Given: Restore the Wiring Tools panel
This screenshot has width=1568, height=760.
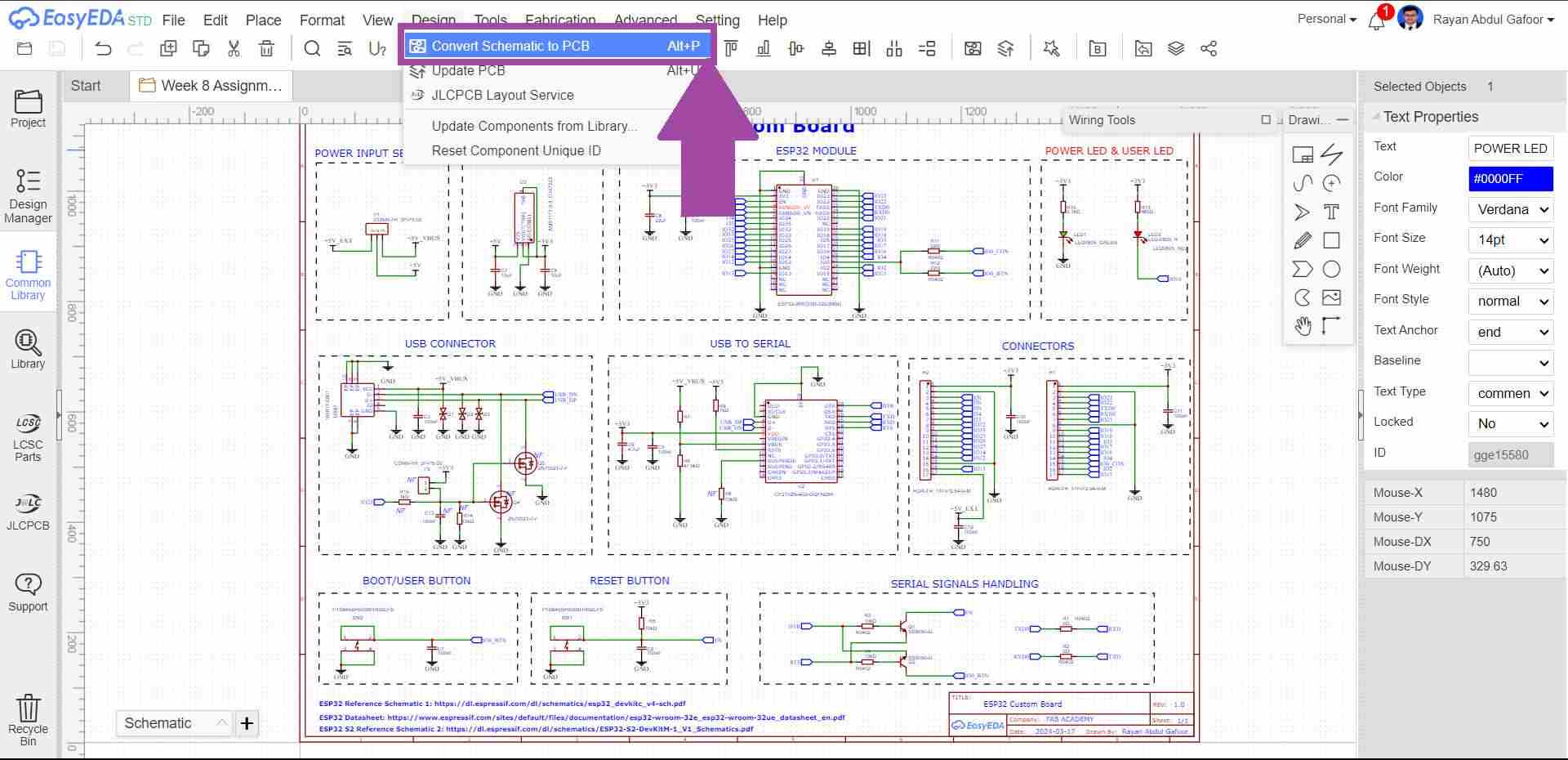Looking at the screenshot, I should click(1266, 120).
